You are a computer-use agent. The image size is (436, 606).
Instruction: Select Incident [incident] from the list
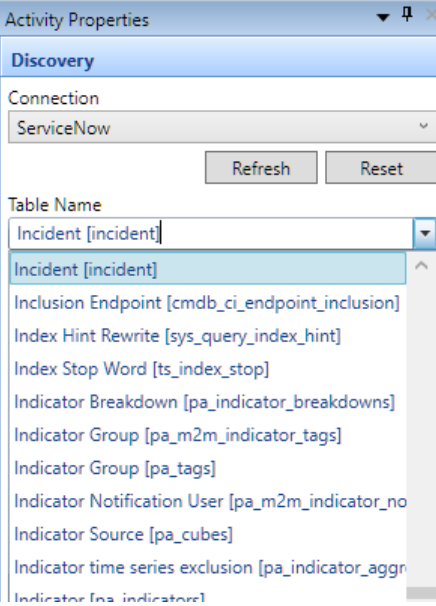208,269
